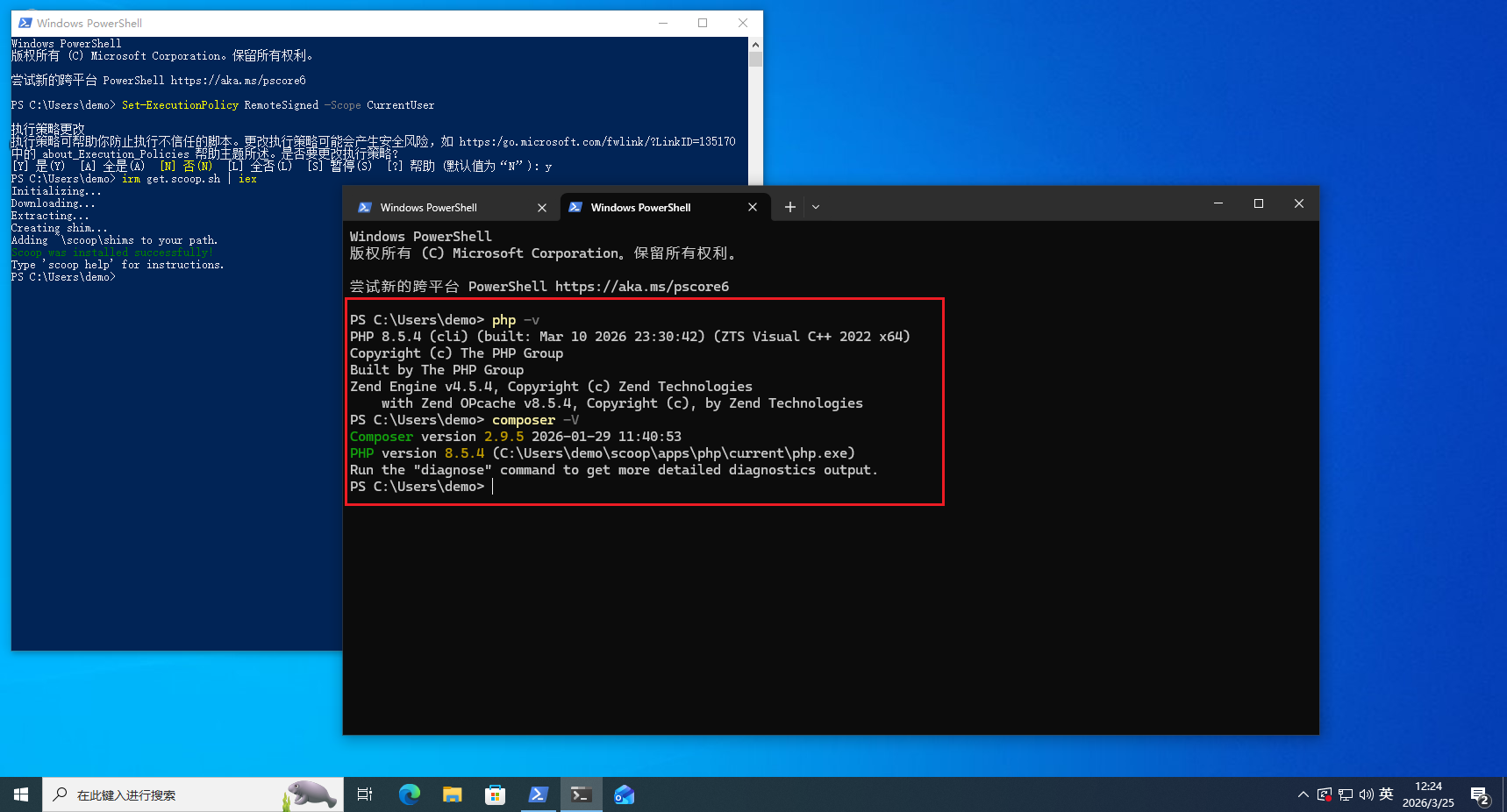Expand the new-tab profile dropdown chevron
Image resolution: width=1507 pixels, height=812 pixels.
click(816, 207)
